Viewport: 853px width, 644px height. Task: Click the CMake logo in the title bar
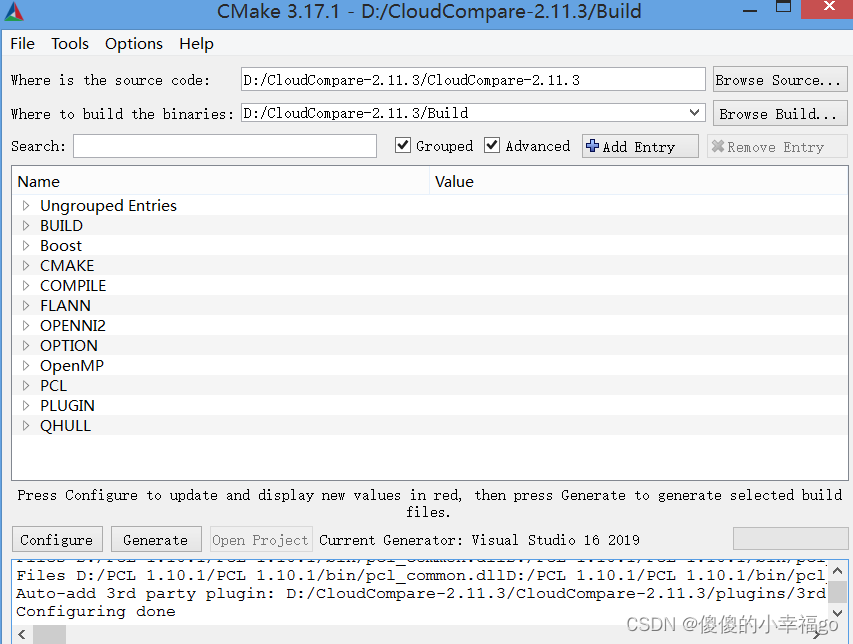pyautogui.click(x=14, y=11)
